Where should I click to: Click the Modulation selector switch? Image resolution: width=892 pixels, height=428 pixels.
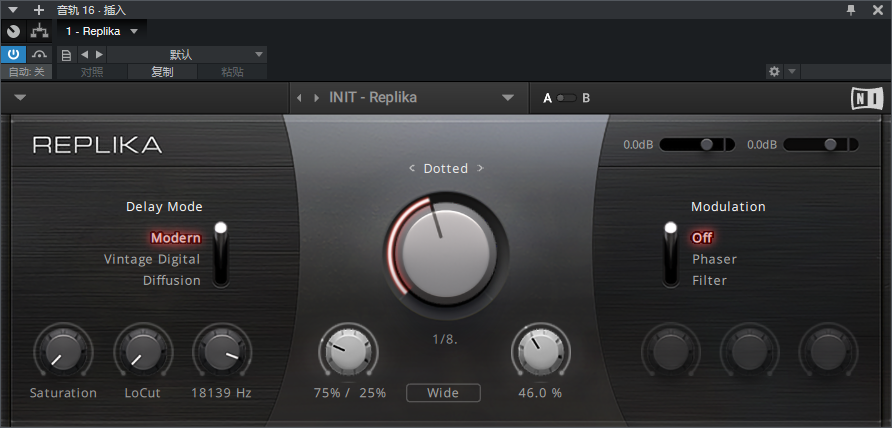(x=671, y=254)
